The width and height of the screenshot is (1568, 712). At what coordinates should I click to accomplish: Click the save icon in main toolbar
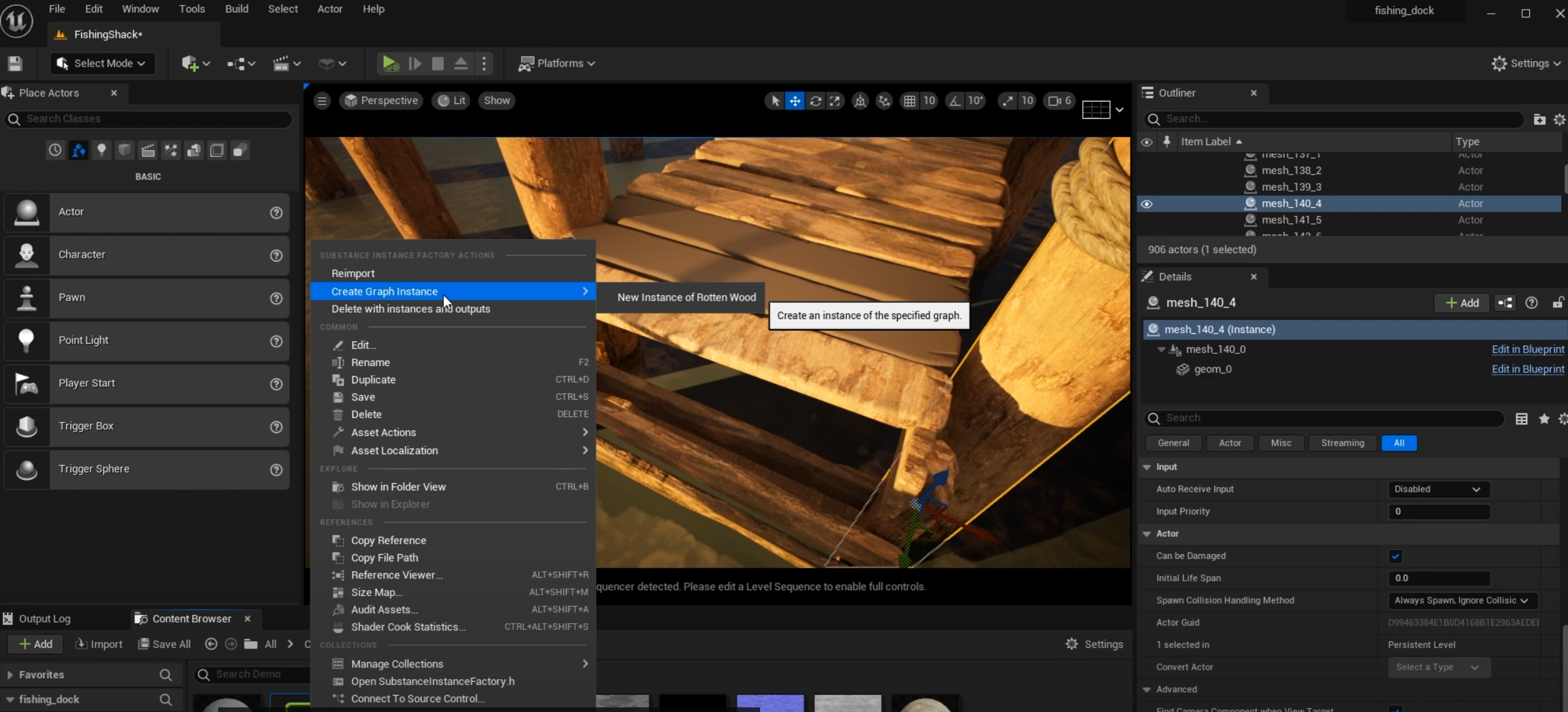pos(15,63)
